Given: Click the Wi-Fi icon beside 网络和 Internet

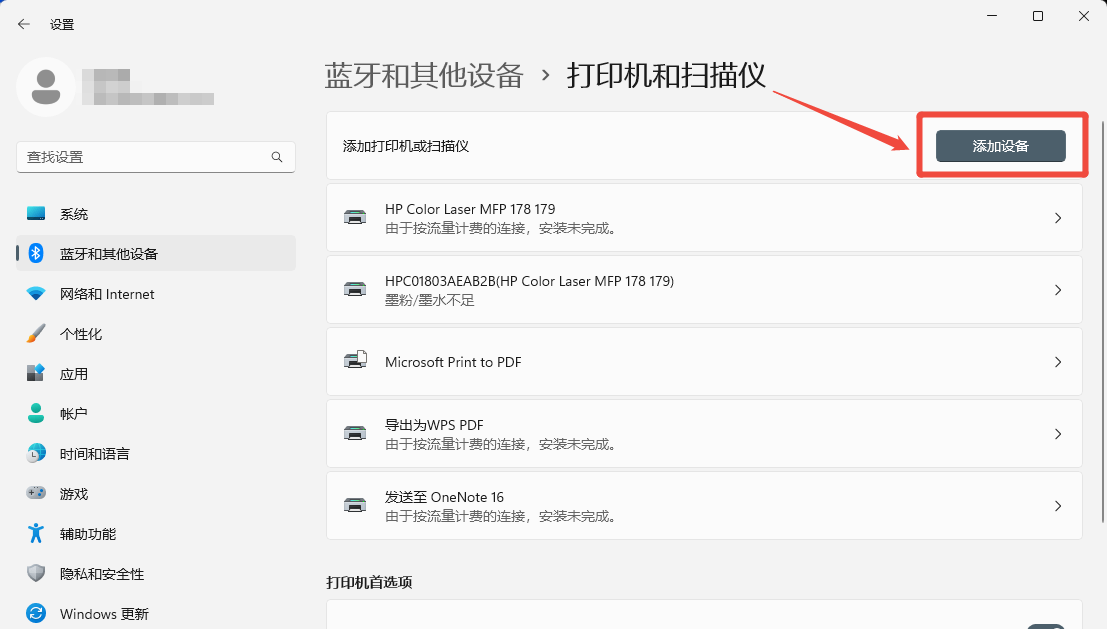Looking at the screenshot, I should [36, 294].
